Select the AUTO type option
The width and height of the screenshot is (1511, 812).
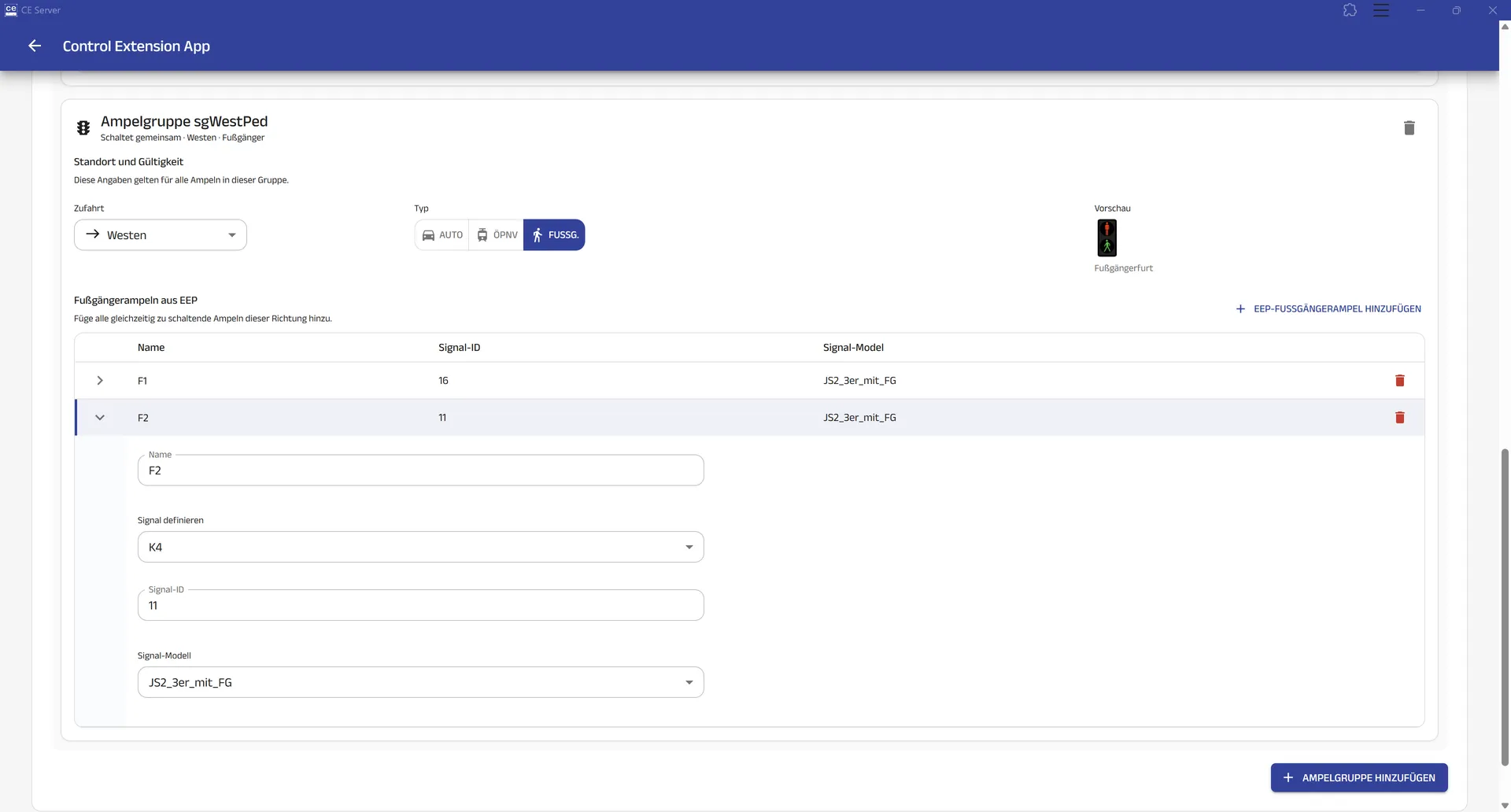[x=442, y=235]
